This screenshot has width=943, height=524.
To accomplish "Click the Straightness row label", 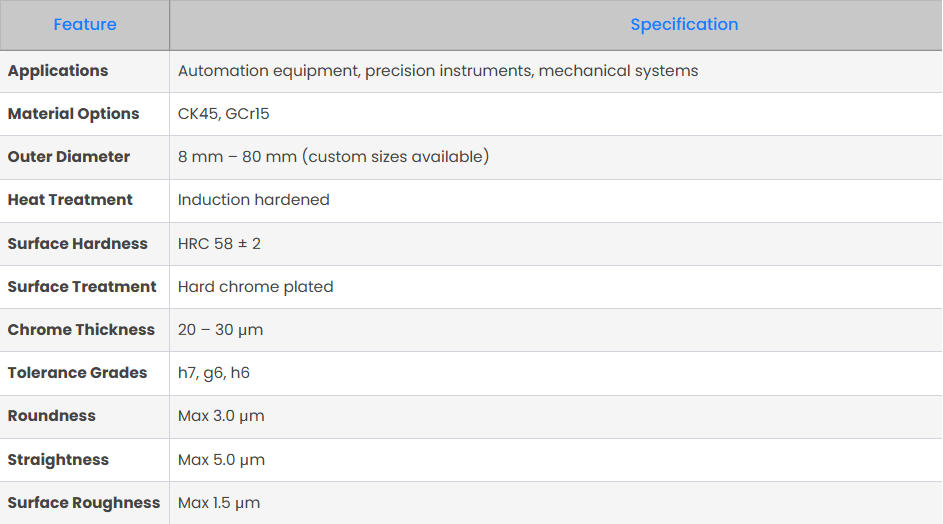I will point(58,460).
